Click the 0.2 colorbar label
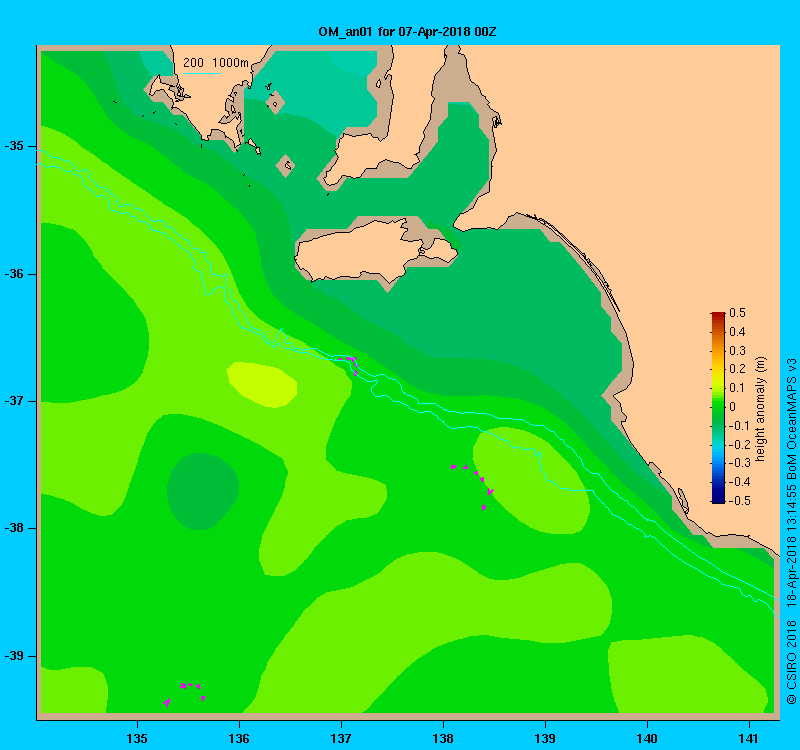 coord(737,369)
